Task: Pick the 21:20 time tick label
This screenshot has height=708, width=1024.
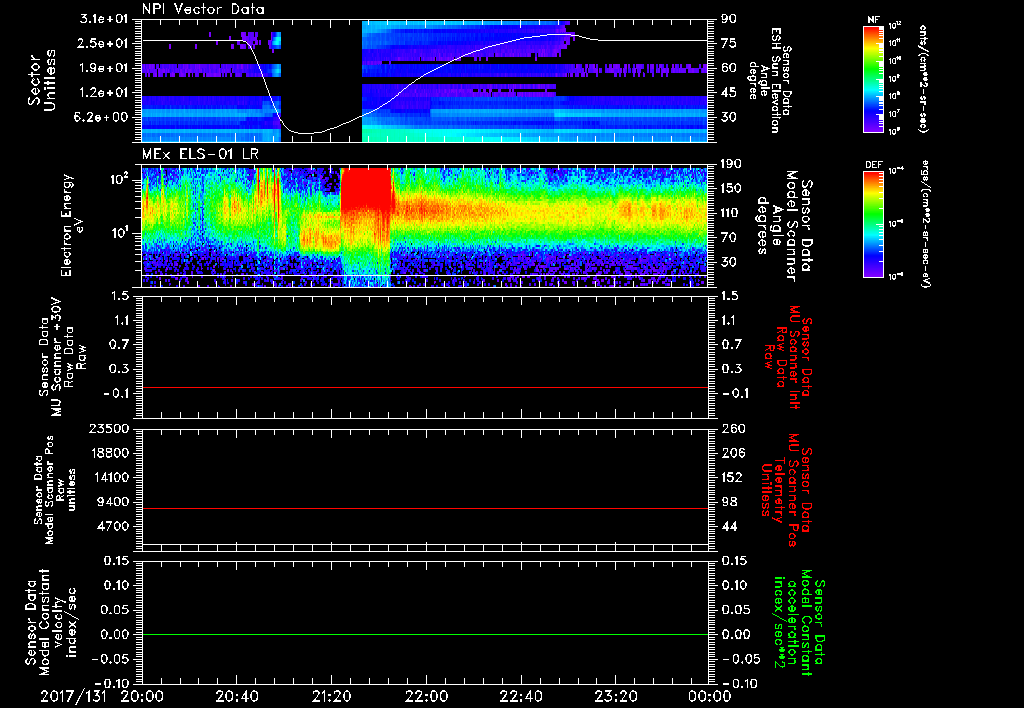Action: point(331,696)
